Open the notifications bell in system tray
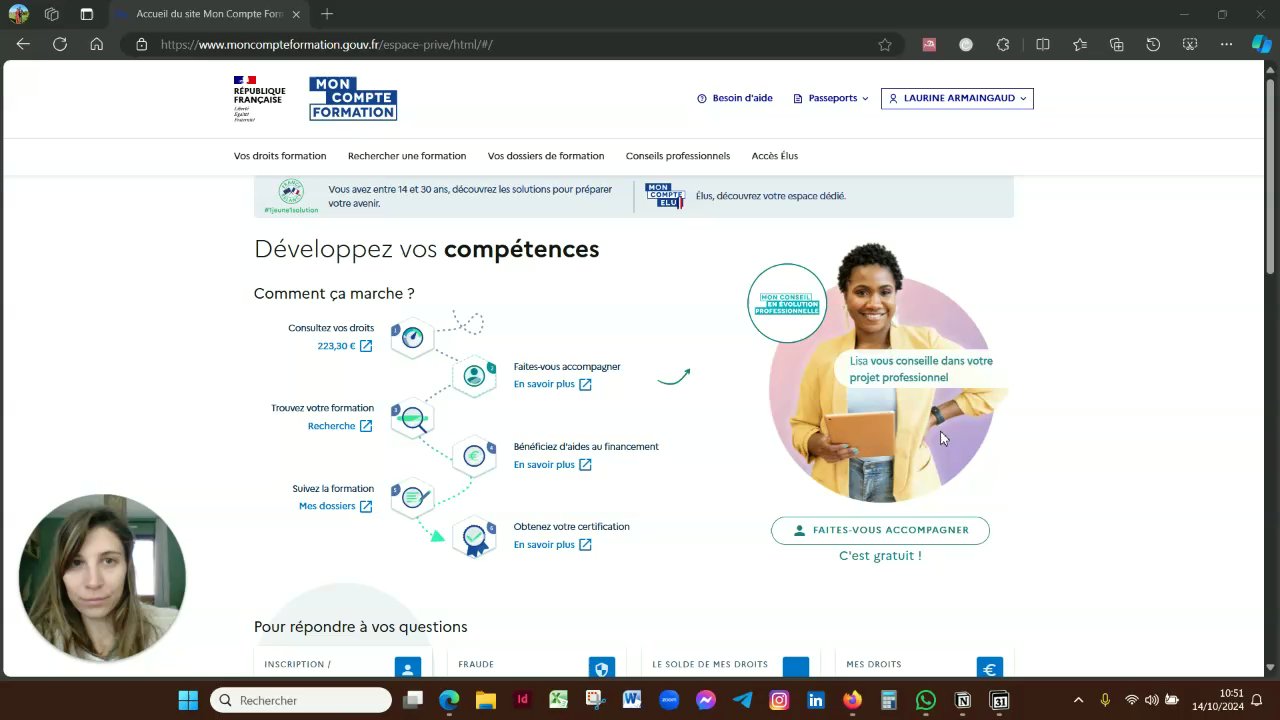This screenshot has width=1280, height=720. (1257, 700)
